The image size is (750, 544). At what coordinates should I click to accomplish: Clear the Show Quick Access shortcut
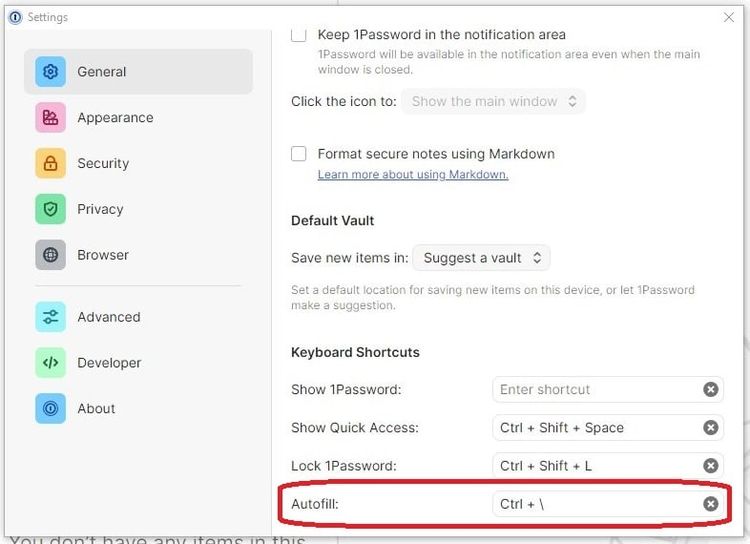(710, 428)
